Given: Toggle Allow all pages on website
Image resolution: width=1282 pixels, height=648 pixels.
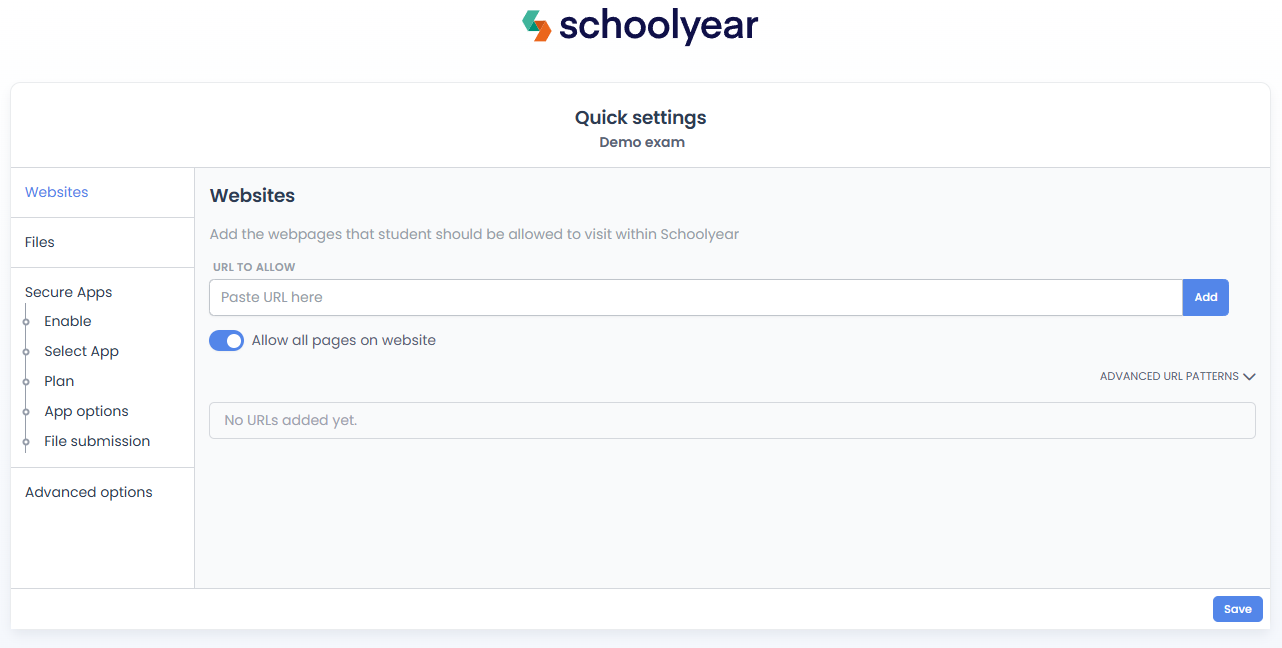Looking at the screenshot, I should pos(226,341).
